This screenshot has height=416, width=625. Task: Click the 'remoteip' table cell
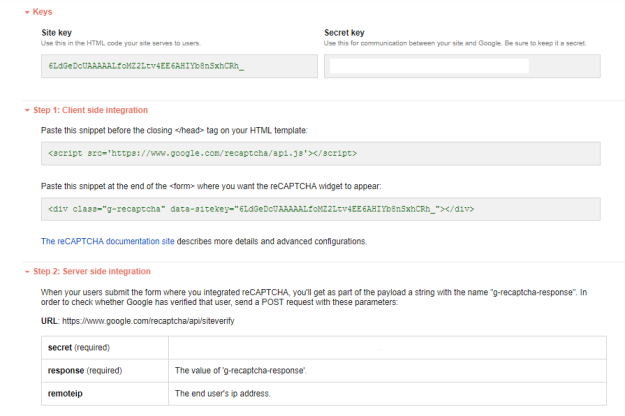tap(105, 394)
